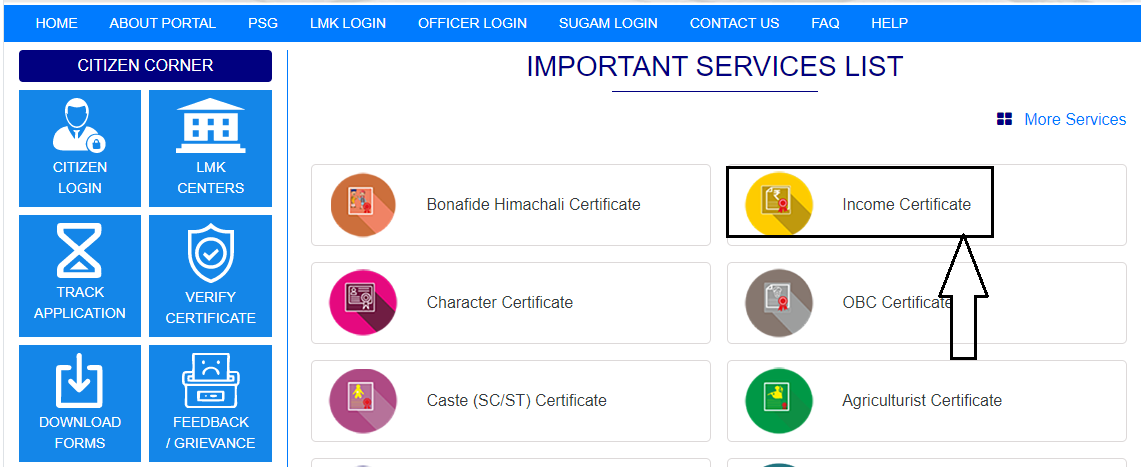
Task: Click the pink Character Certificate icon
Action: (x=363, y=303)
